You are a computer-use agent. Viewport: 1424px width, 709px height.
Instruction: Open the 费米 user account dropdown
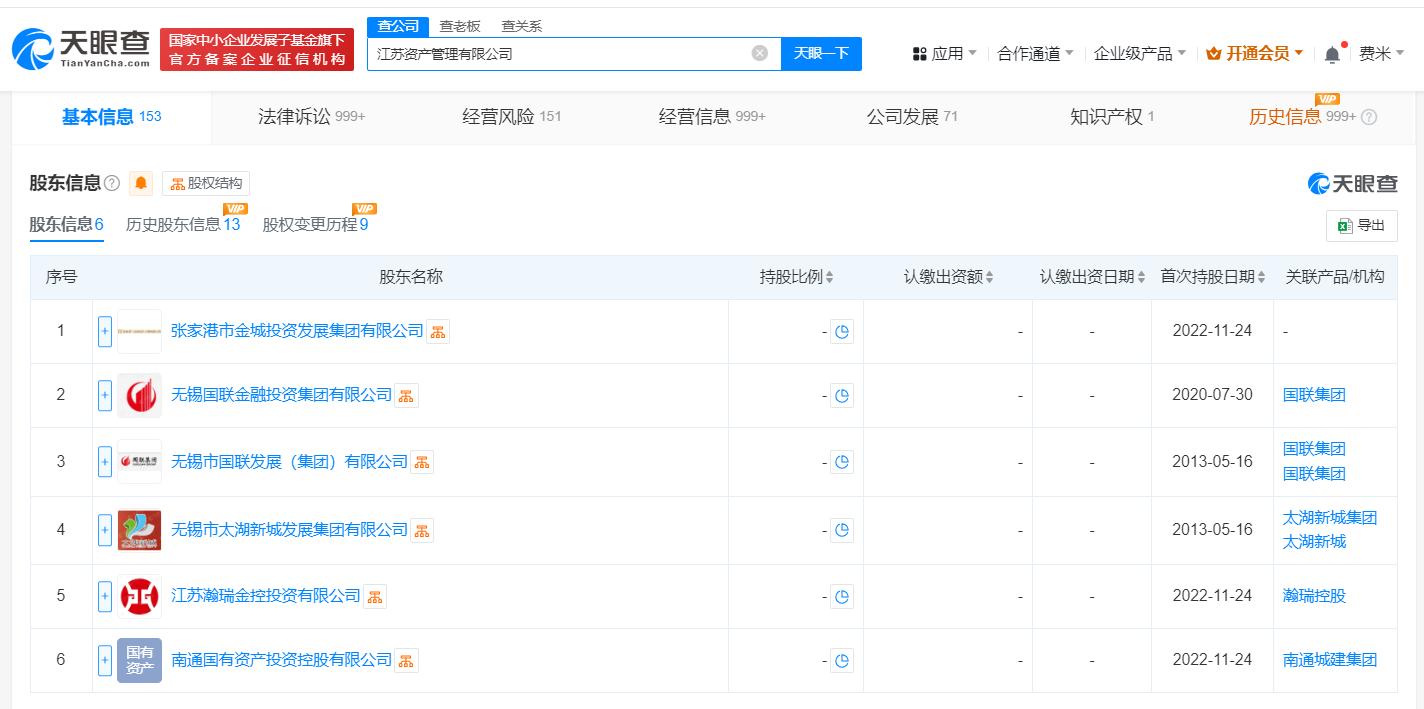click(1382, 54)
